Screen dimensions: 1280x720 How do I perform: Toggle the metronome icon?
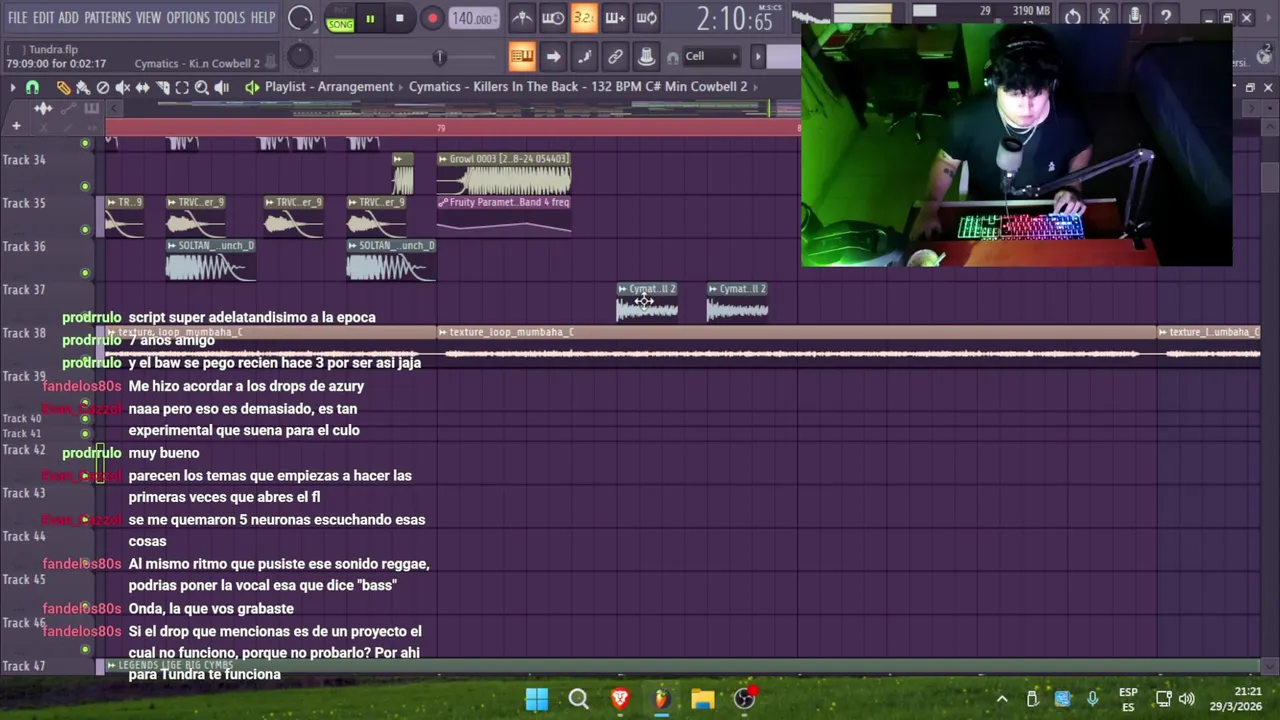(522, 18)
